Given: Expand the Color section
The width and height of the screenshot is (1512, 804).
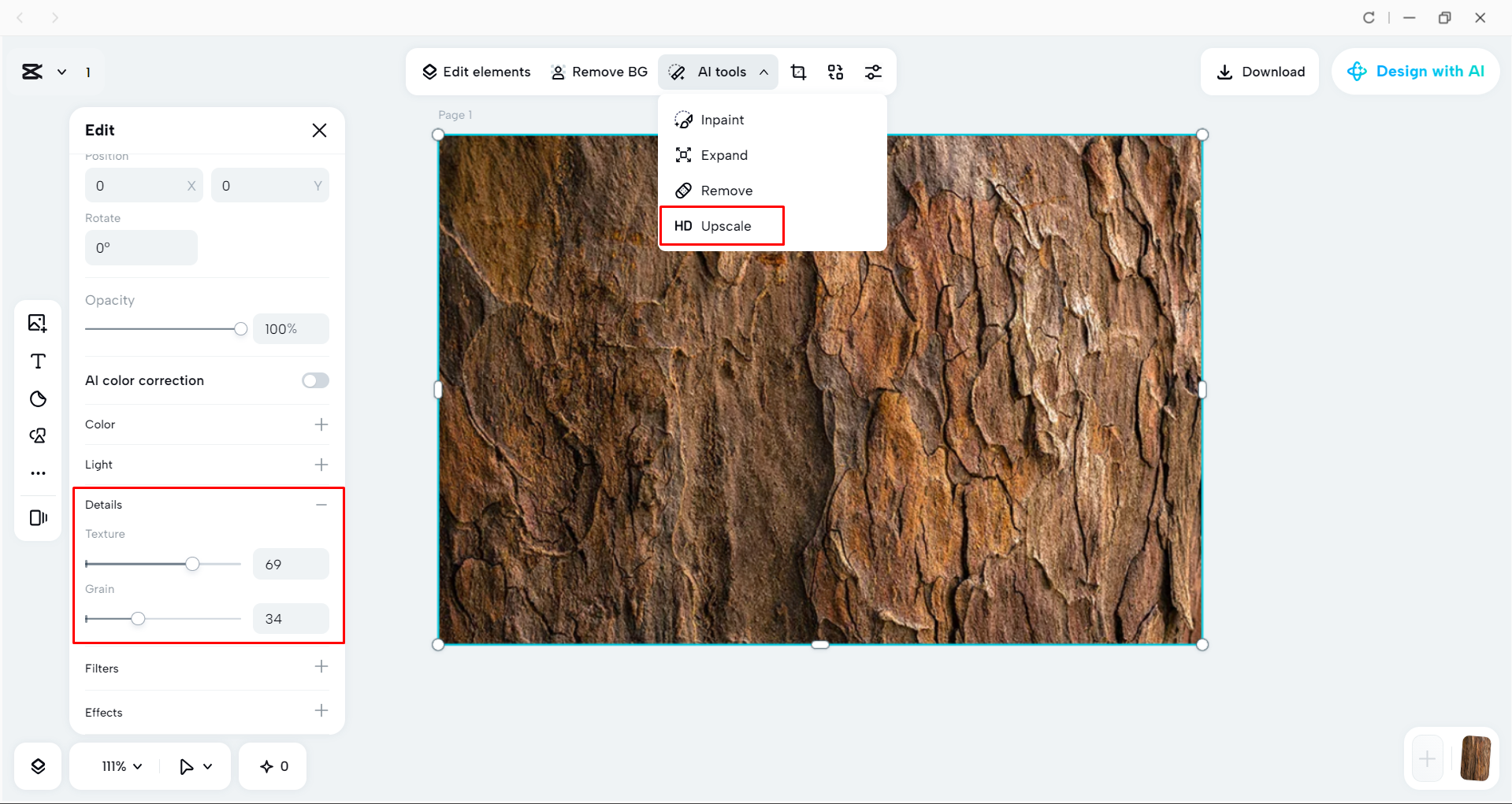Looking at the screenshot, I should (321, 424).
